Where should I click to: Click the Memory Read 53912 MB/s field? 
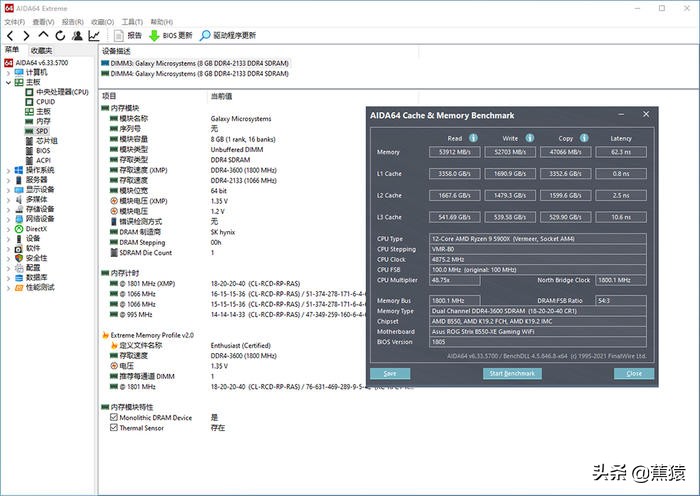(454, 152)
